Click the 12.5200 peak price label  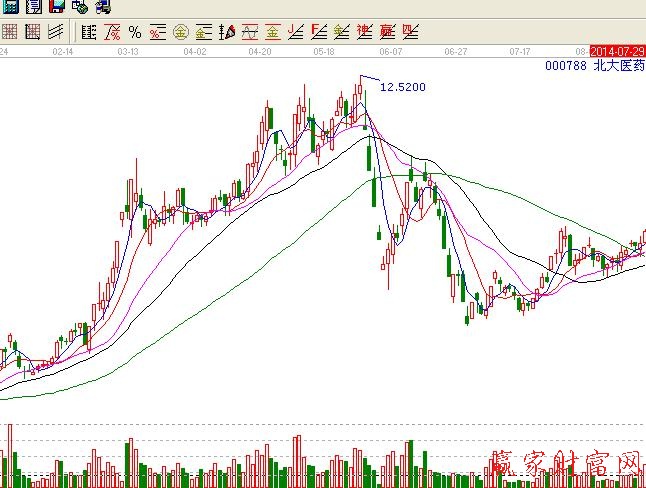(x=403, y=87)
